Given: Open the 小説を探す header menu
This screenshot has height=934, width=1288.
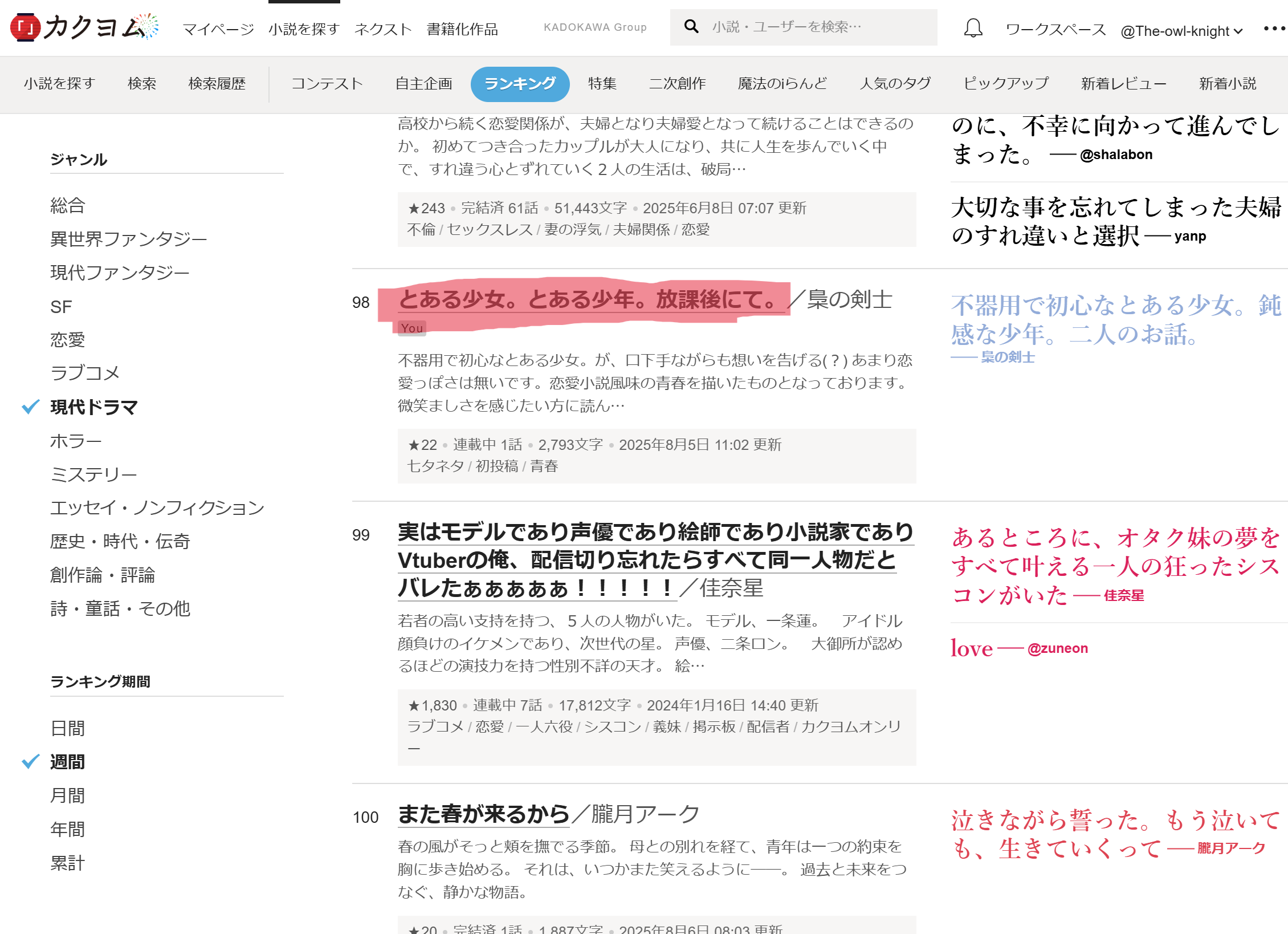Looking at the screenshot, I should [x=304, y=29].
